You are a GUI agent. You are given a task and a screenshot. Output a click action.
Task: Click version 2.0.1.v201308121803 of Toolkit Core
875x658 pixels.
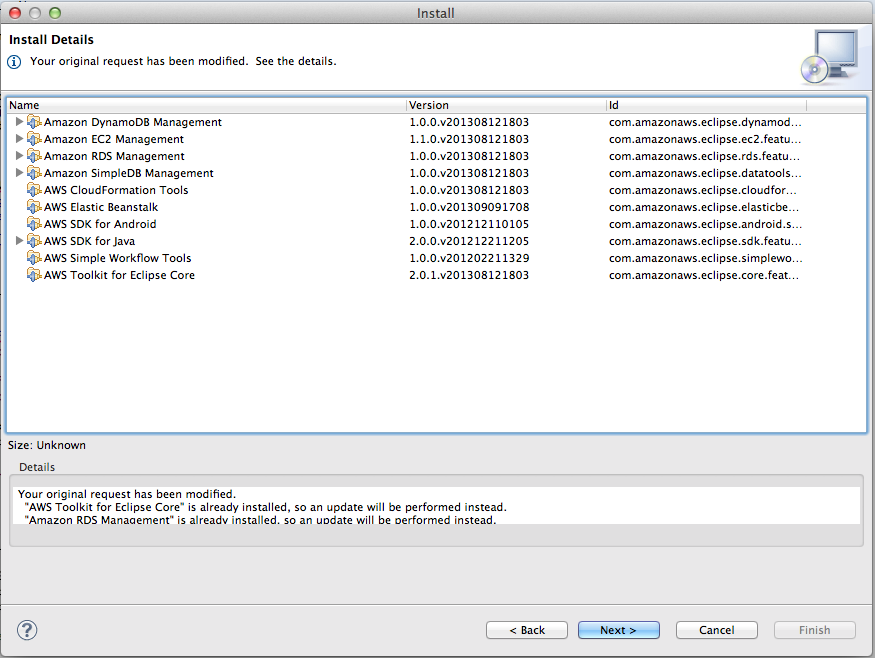tap(469, 275)
